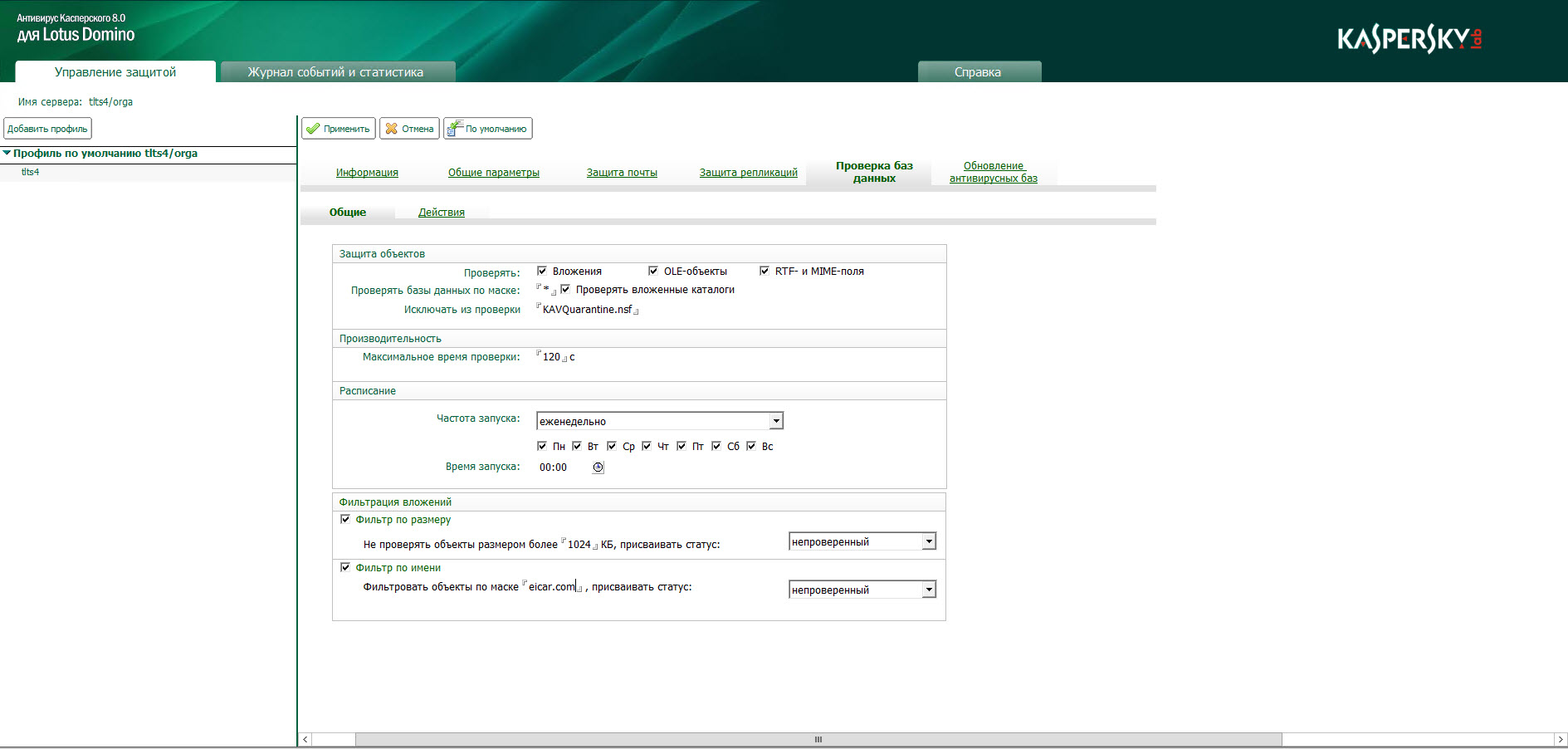Click the horizontal scrollbar thumb

pyautogui.click(x=818, y=739)
